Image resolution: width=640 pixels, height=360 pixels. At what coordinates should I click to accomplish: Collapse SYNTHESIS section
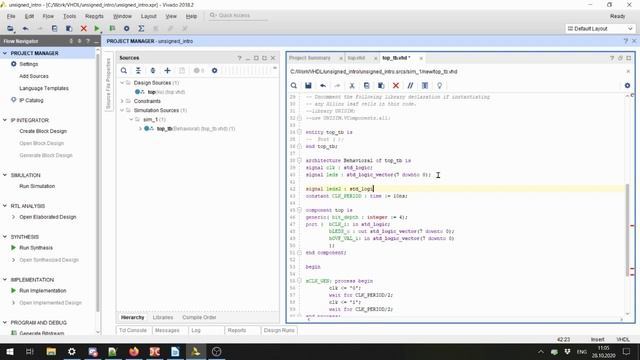pos(5,237)
